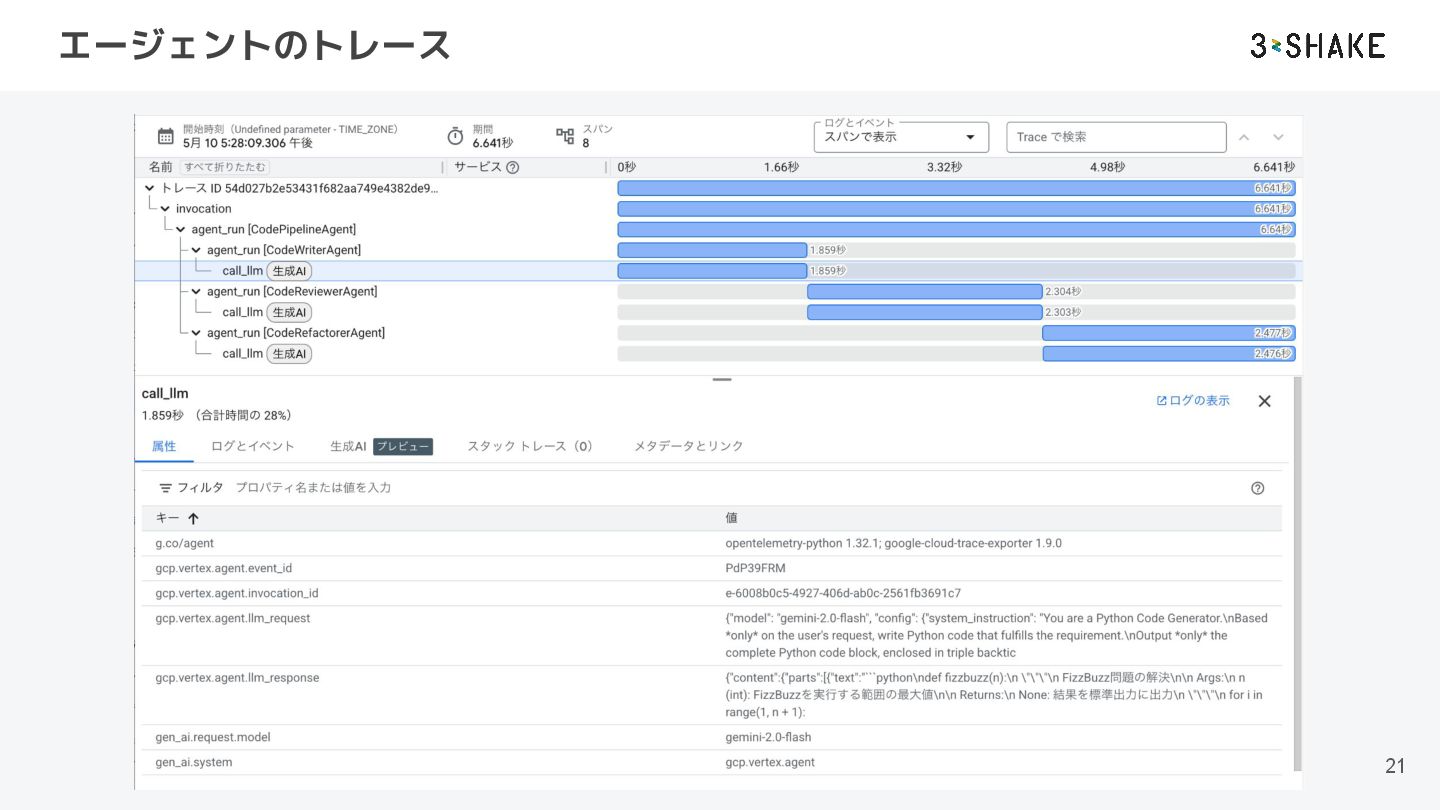The height and width of the screenshot is (810, 1440).
Task: Click the PdP39FRM value
Action: tap(755, 568)
